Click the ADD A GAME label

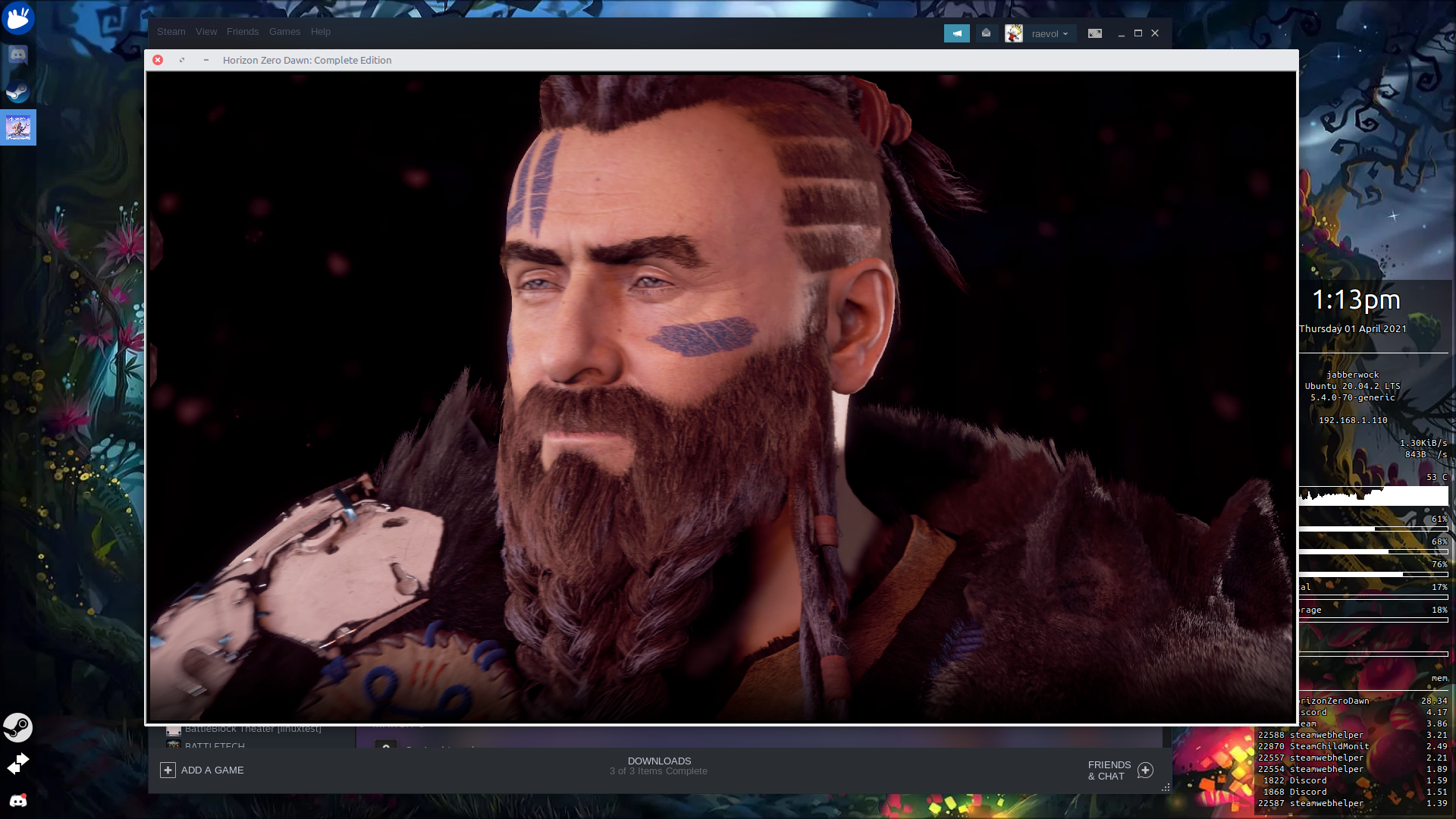pyautogui.click(x=212, y=770)
